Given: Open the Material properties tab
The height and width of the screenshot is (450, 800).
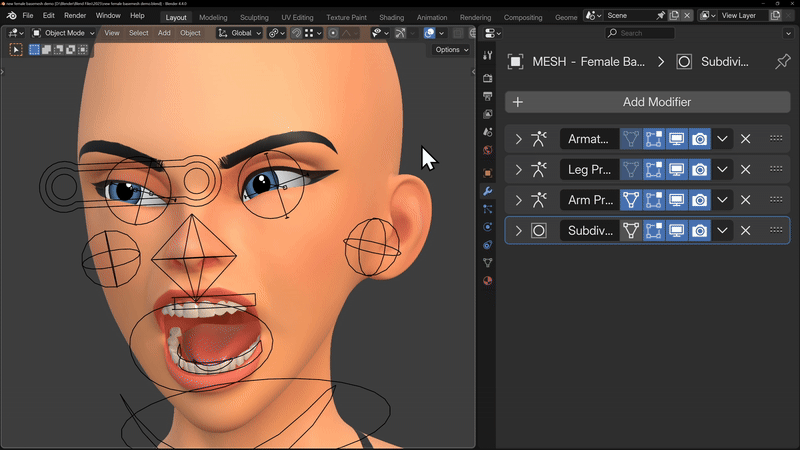Looking at the screenshot, I should pos(488,281).
